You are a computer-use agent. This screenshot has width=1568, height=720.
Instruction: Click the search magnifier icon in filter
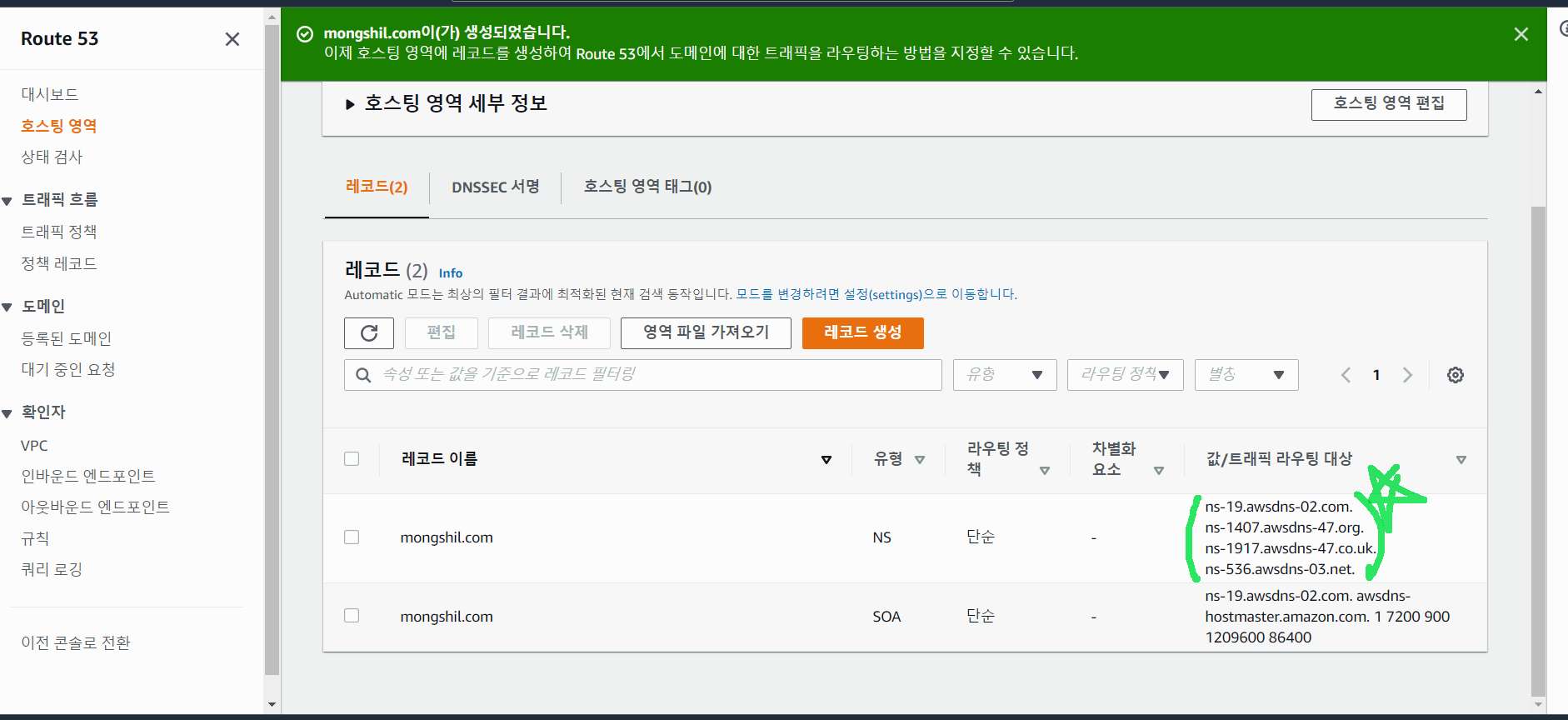pos(363,375)
